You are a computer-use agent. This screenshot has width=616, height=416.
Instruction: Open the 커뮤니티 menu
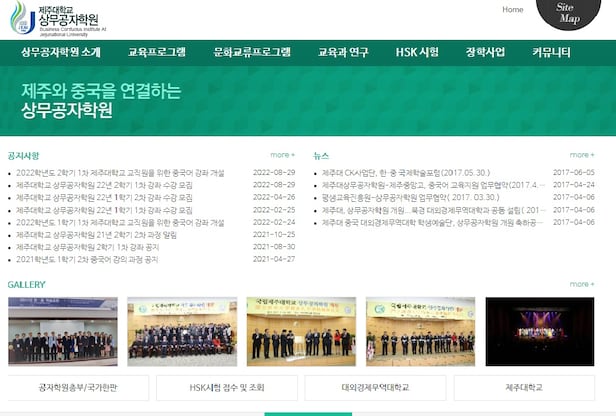click(552, 52)
